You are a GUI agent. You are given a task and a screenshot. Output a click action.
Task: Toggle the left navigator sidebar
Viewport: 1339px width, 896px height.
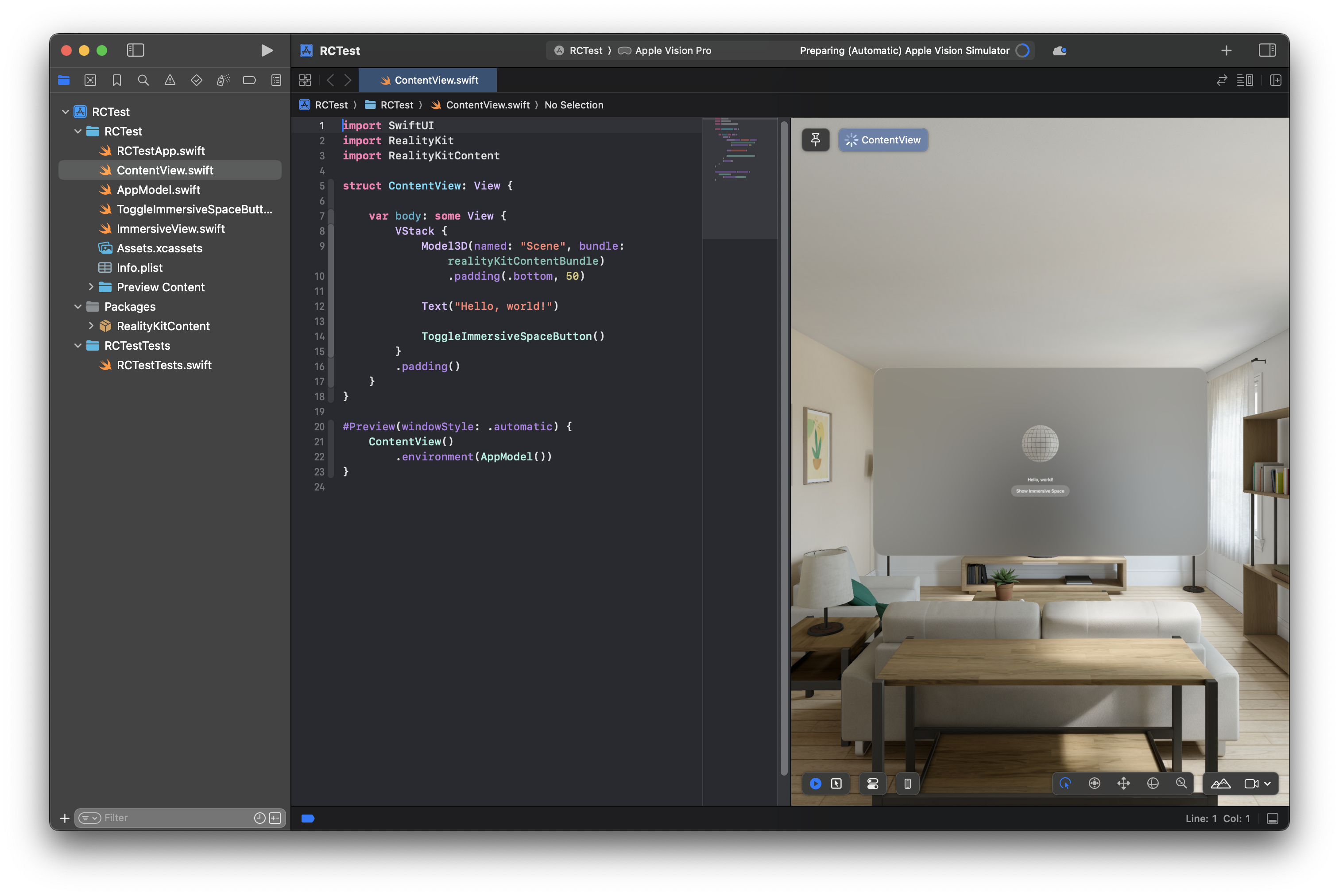tap(135, 50)
